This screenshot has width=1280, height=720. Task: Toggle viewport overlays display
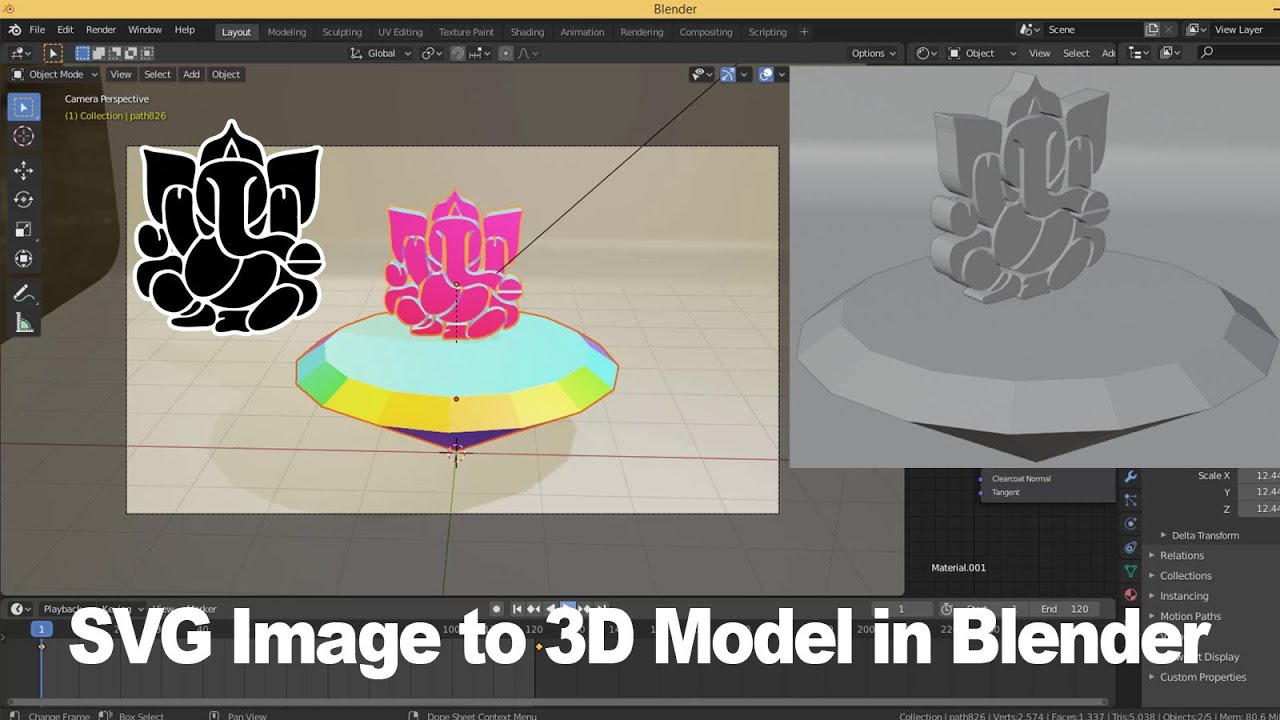click(766, 74)
